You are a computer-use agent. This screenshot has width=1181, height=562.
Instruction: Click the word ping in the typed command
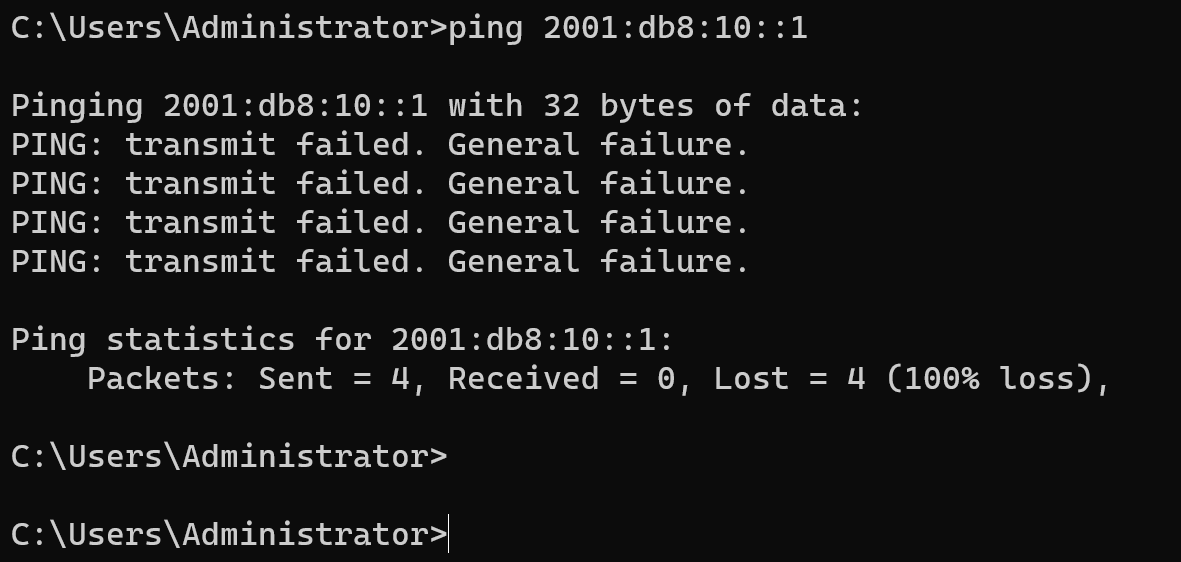[x=485, y=29]
